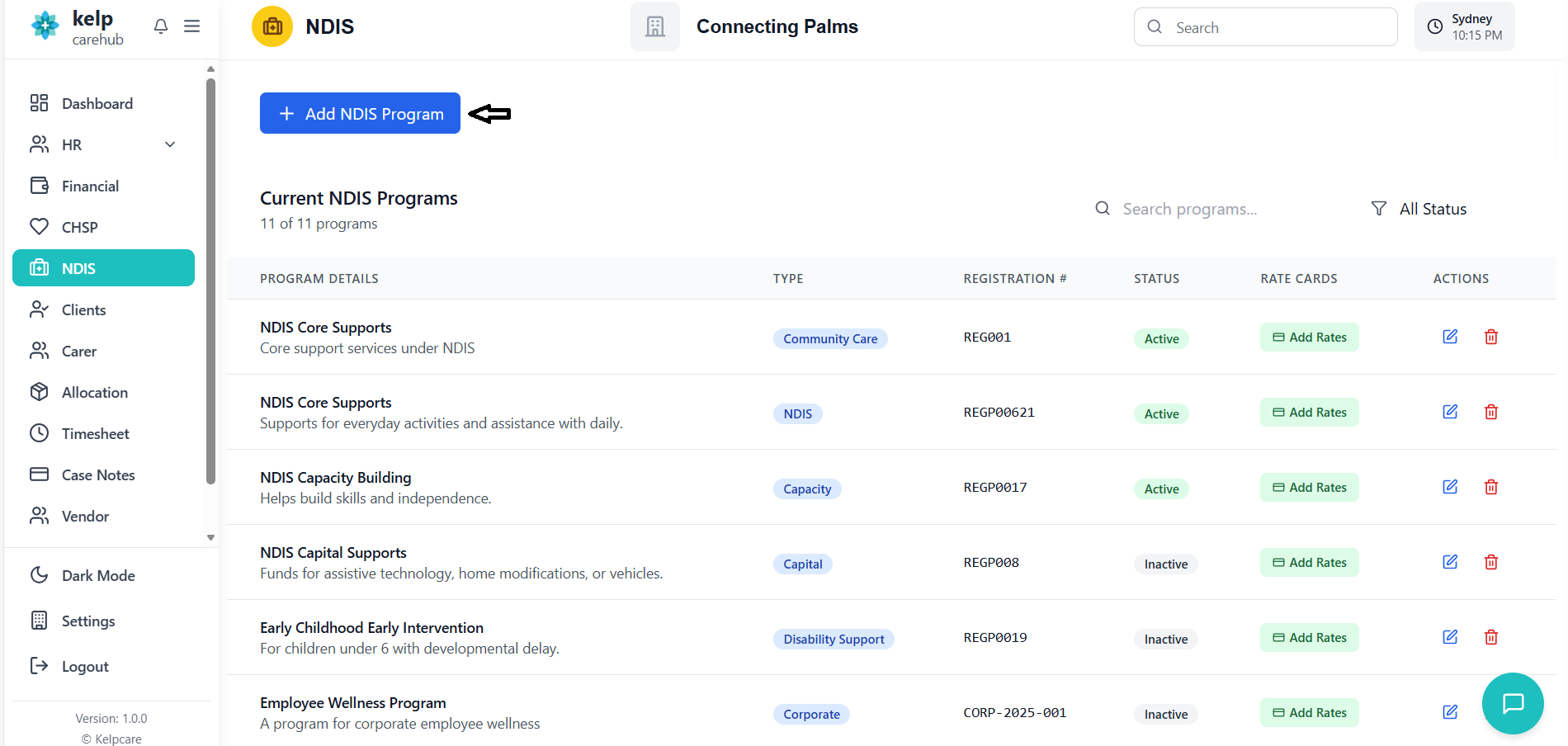Expand the HR menu chevron
This screenshot has height=746, width=1568.
coord(170,144)
